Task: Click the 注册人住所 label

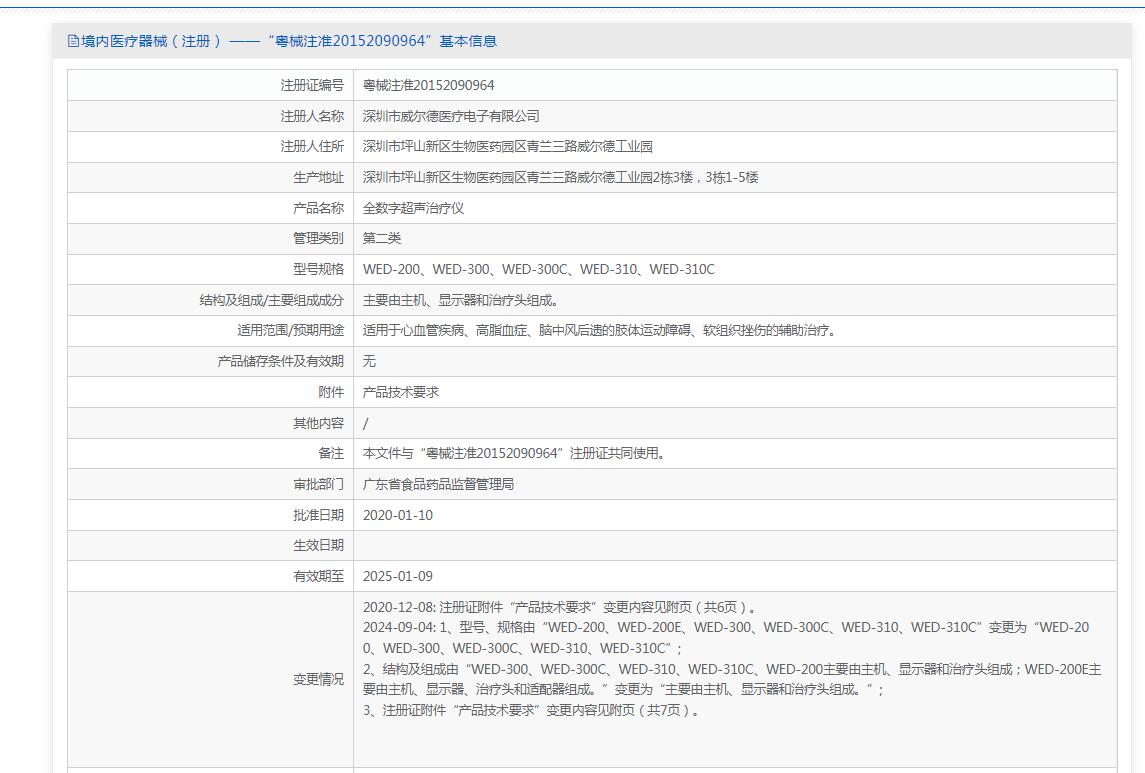Action: (312, 147)
